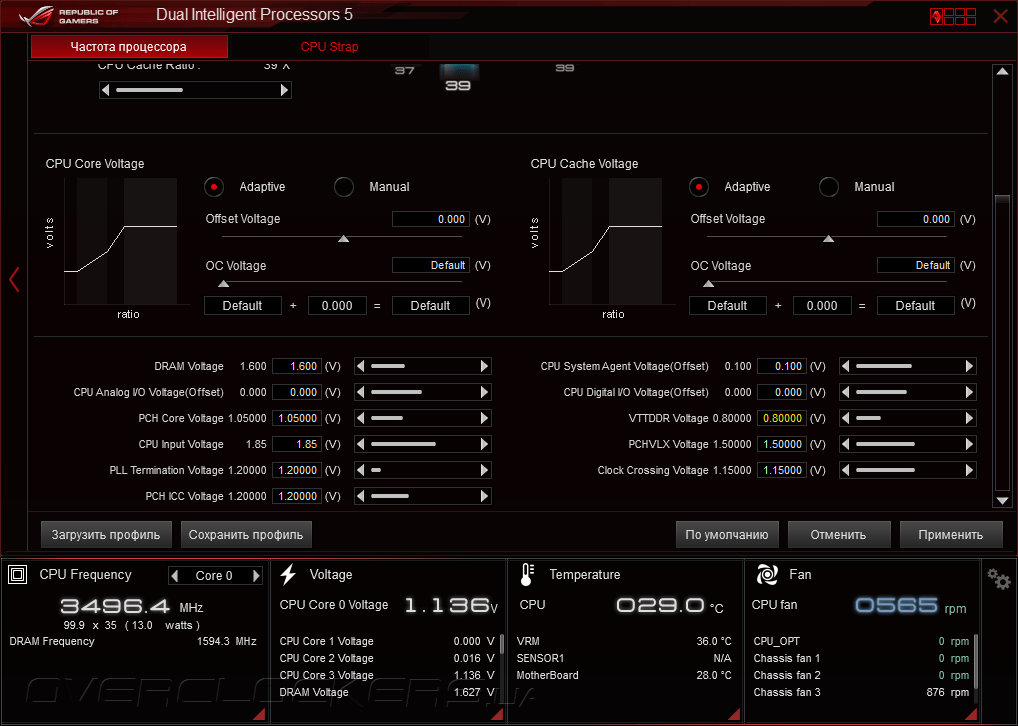Select Manual mode for CPU Cache Voltage
The height and width of the screenshot is (726, 1018).
(x=829, y=187)
